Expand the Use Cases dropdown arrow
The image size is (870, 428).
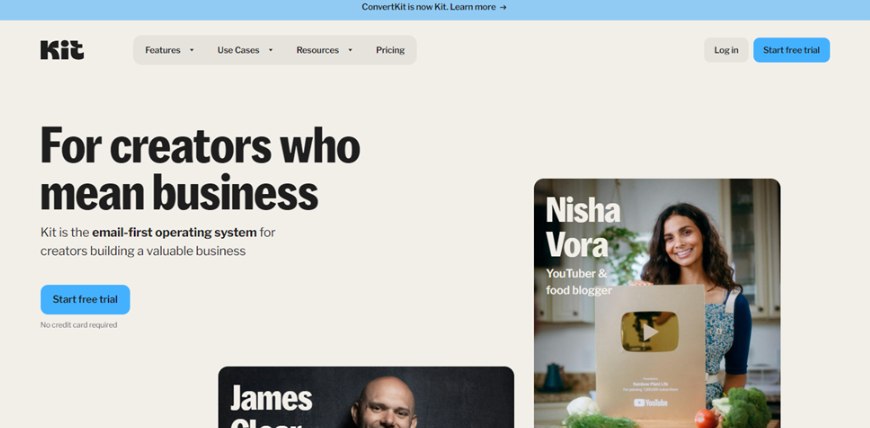271,50
